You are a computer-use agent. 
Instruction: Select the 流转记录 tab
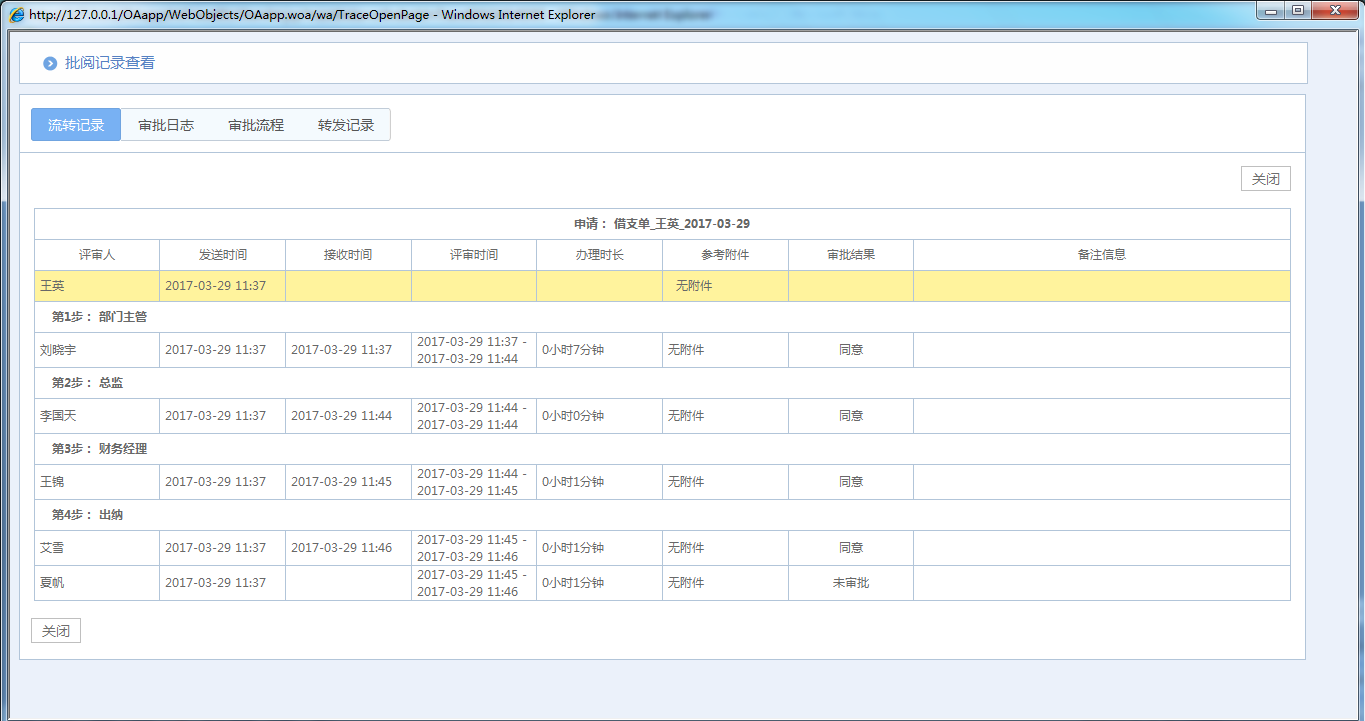pos(76,125)
